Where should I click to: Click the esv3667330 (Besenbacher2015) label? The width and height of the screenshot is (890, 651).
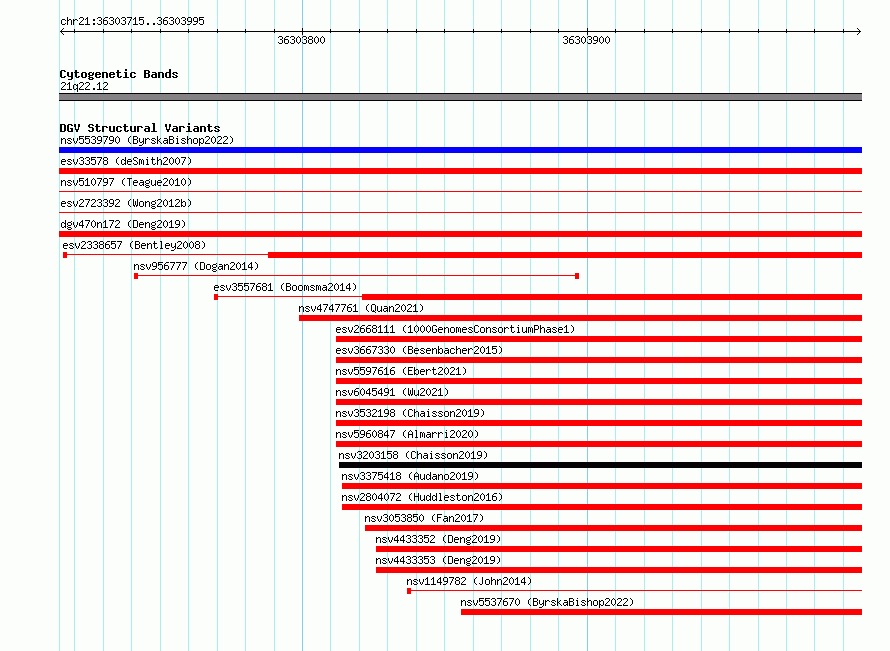[419, 350]
